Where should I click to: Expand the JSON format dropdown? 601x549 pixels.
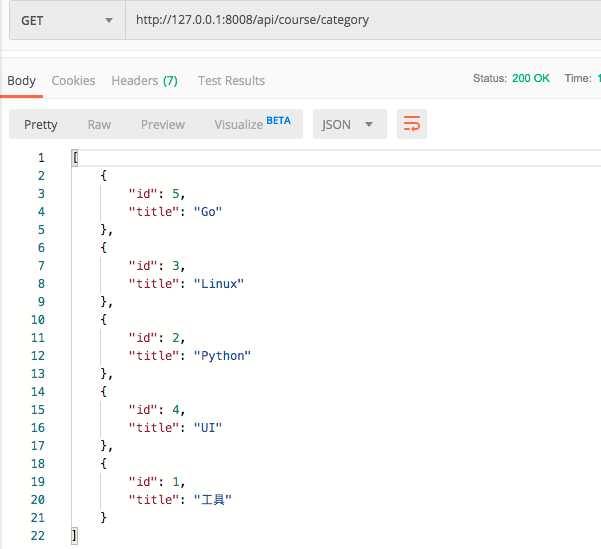point(349,124)
